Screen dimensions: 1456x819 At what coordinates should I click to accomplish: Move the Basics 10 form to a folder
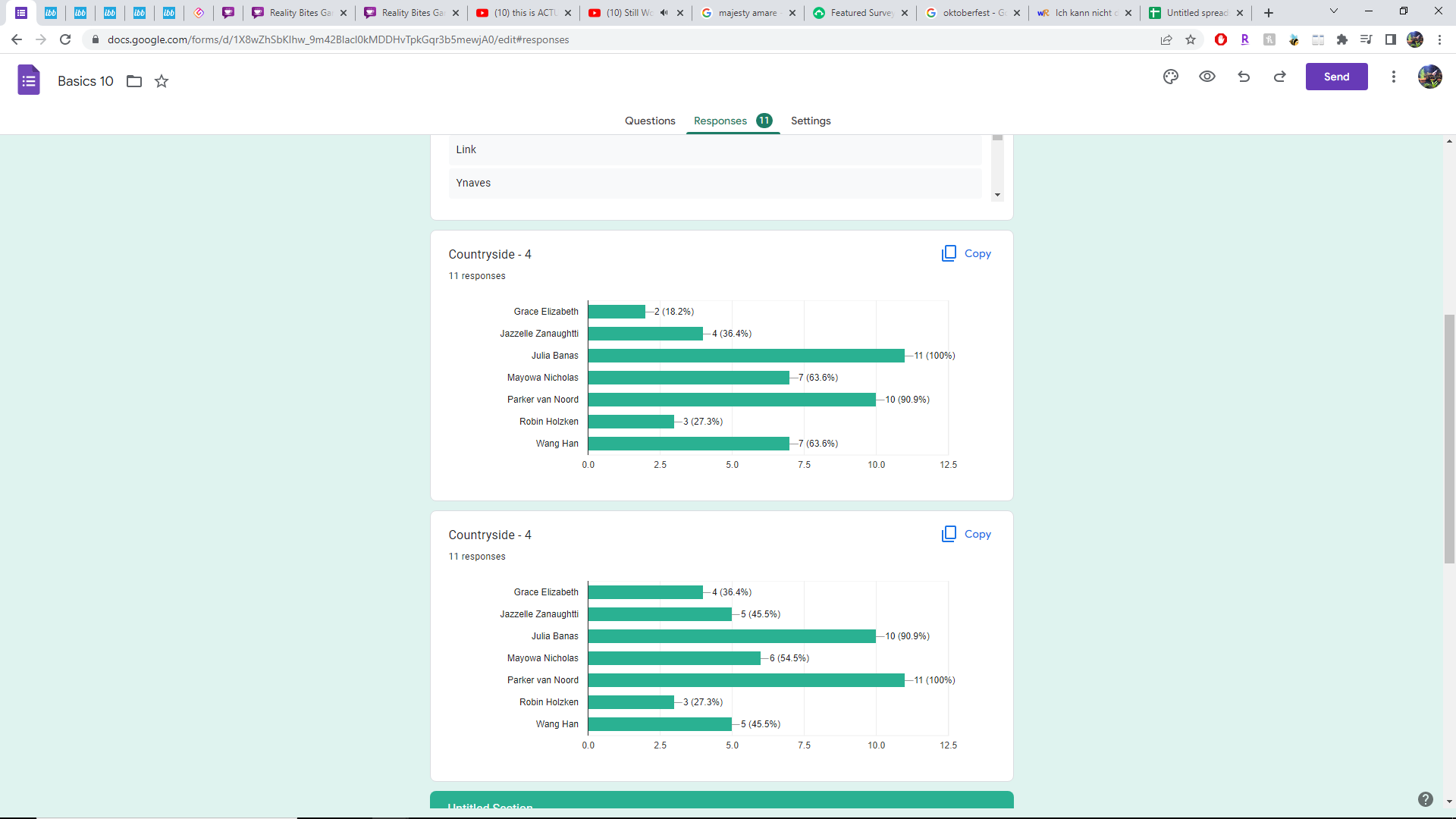point(134,81)
